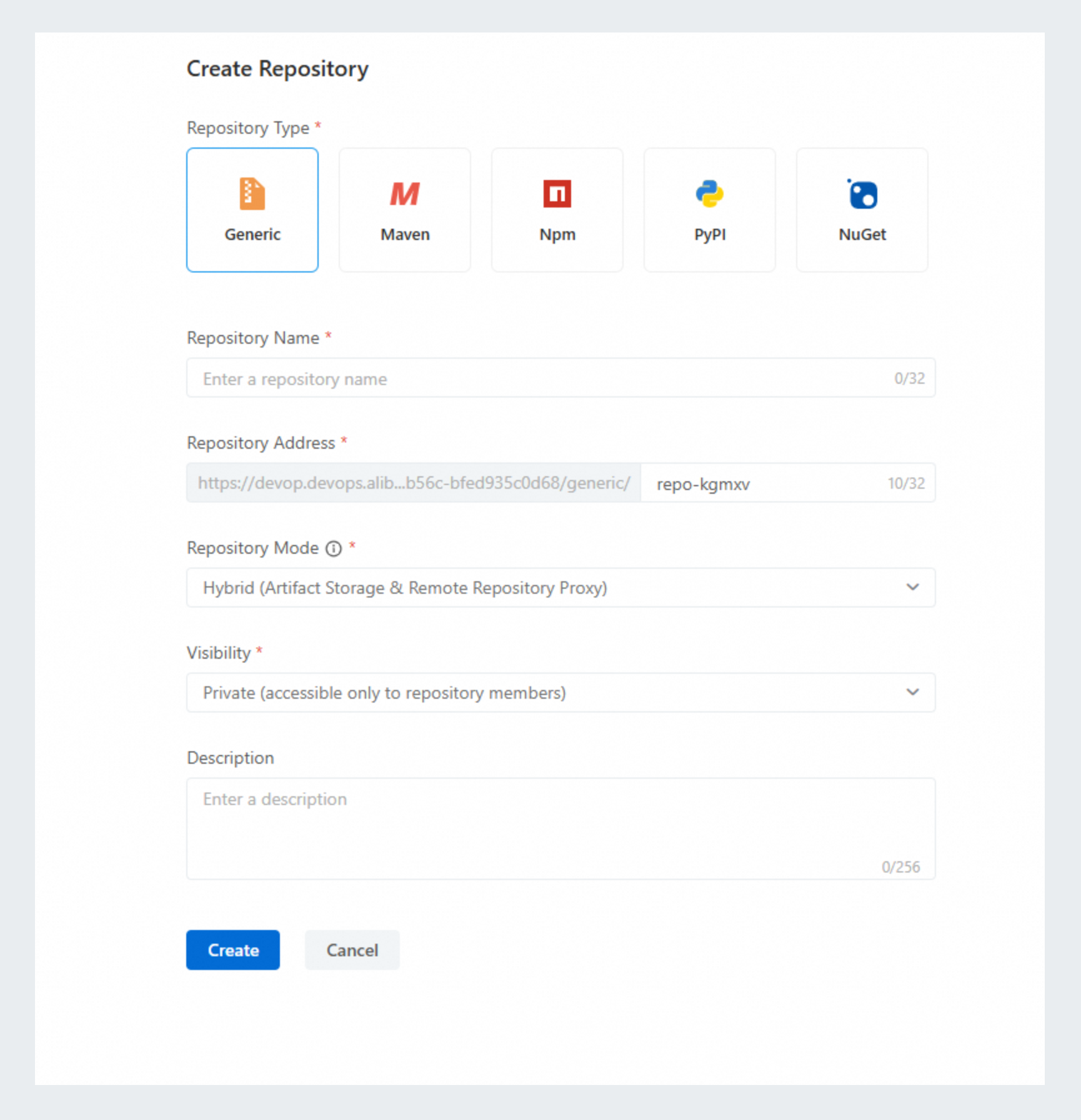The width and height of the screenshot is (1081, 1120).
Task: Click the Create Repository heading
Action: pos(277,69)
